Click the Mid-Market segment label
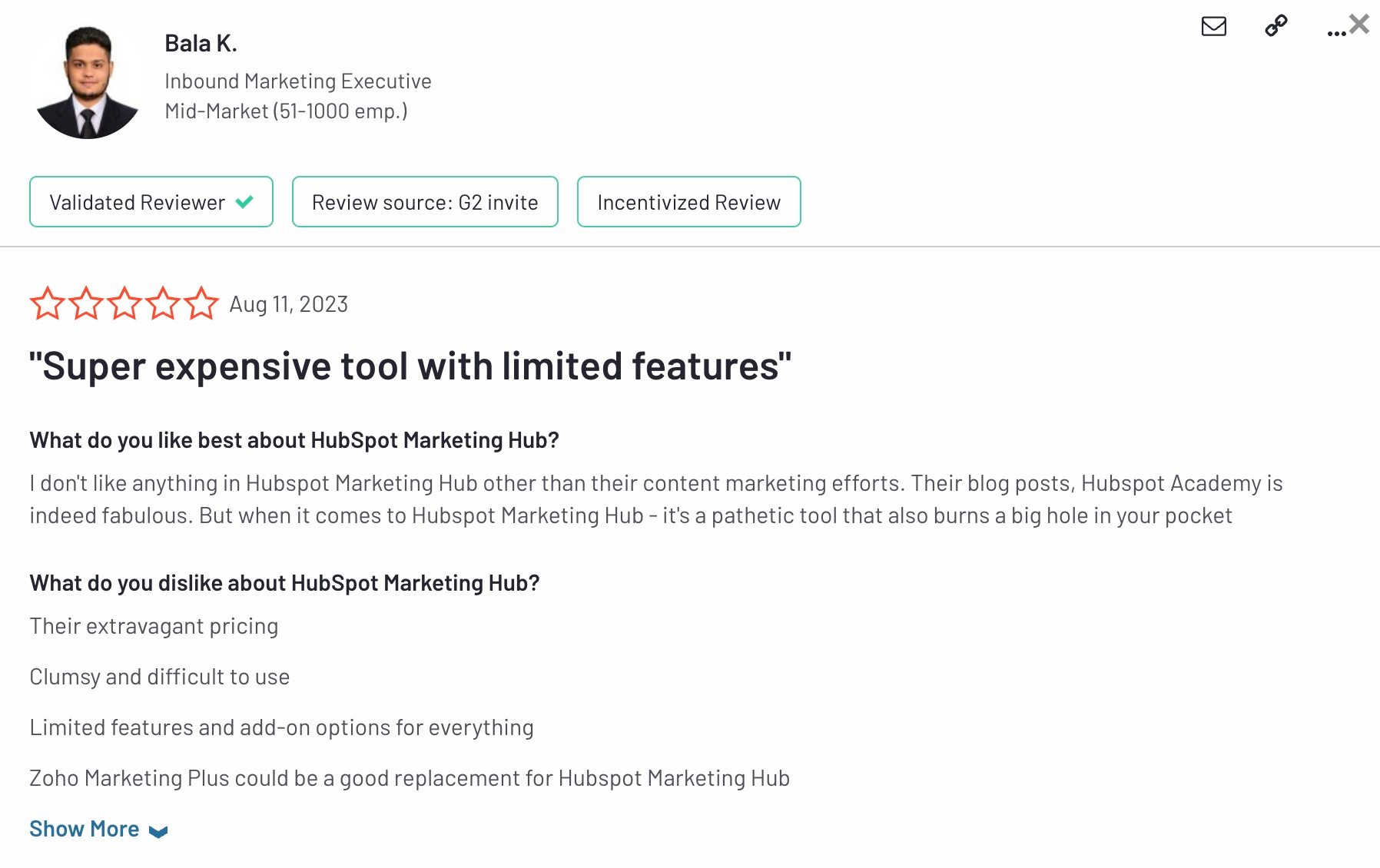Screen dimensions: 1380x868 coord(286,111)
